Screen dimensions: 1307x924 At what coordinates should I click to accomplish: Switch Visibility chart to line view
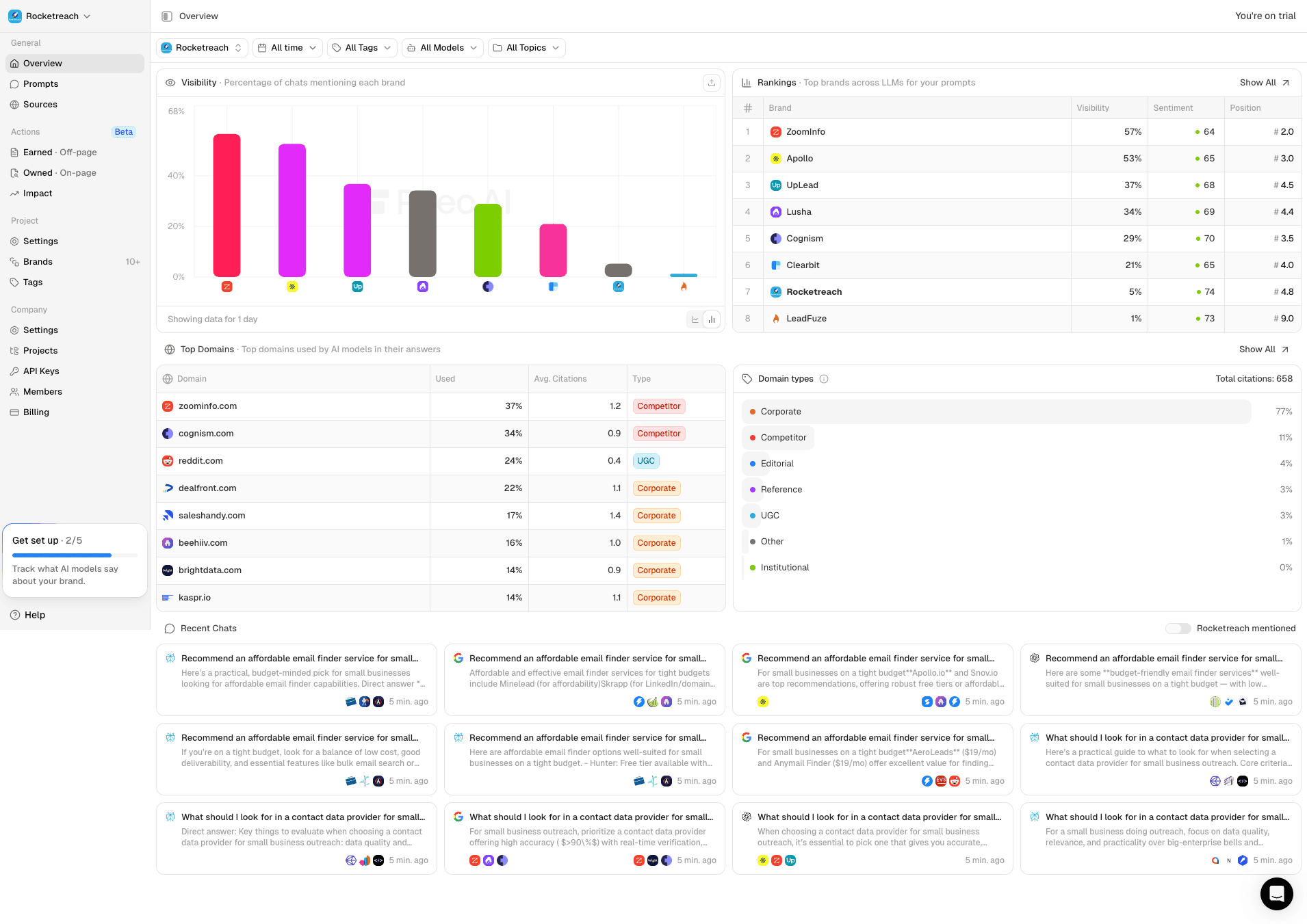(x=695, y=319)
